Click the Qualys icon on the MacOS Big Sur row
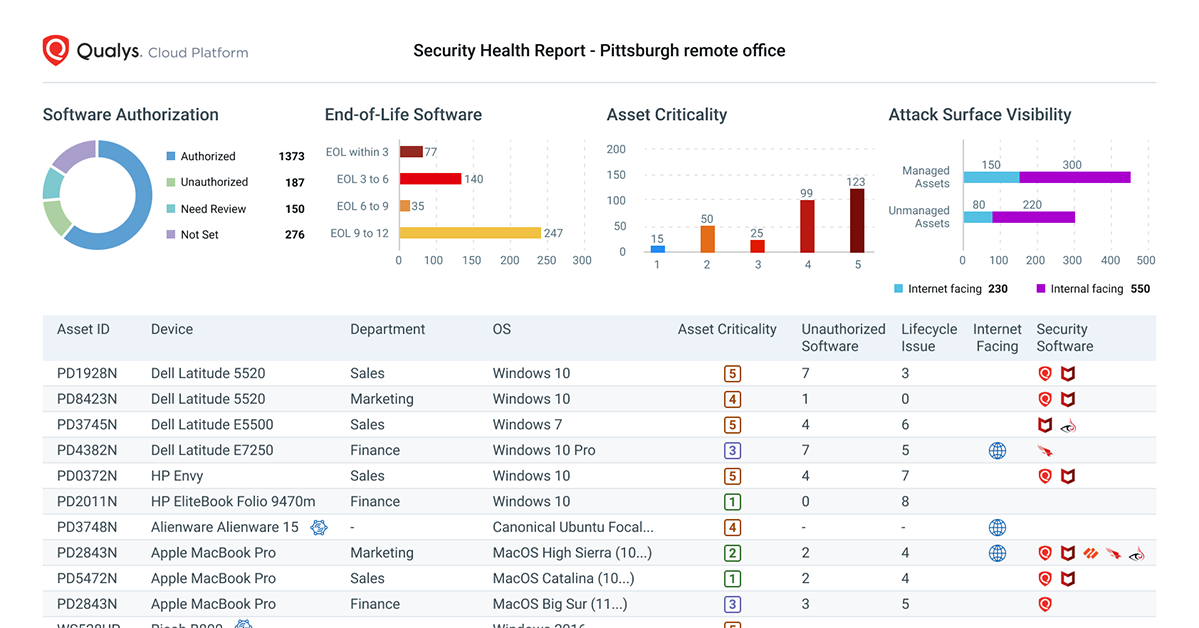Viewport: 1199px width, 628px height. tap(1045, 604)
